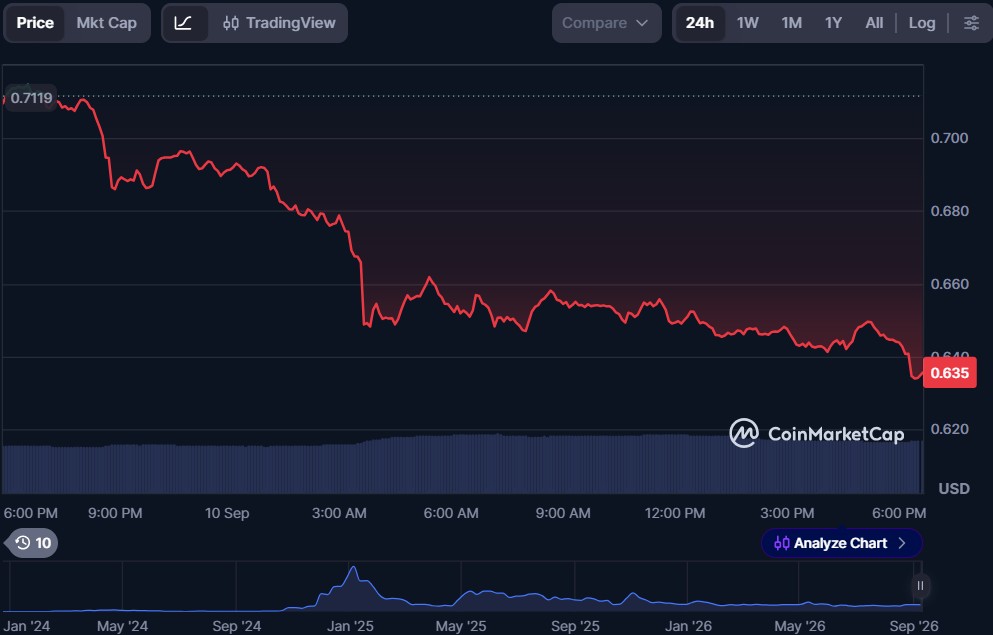Toggle the Log scale option

pyautogui.click(x=921, y=23)
